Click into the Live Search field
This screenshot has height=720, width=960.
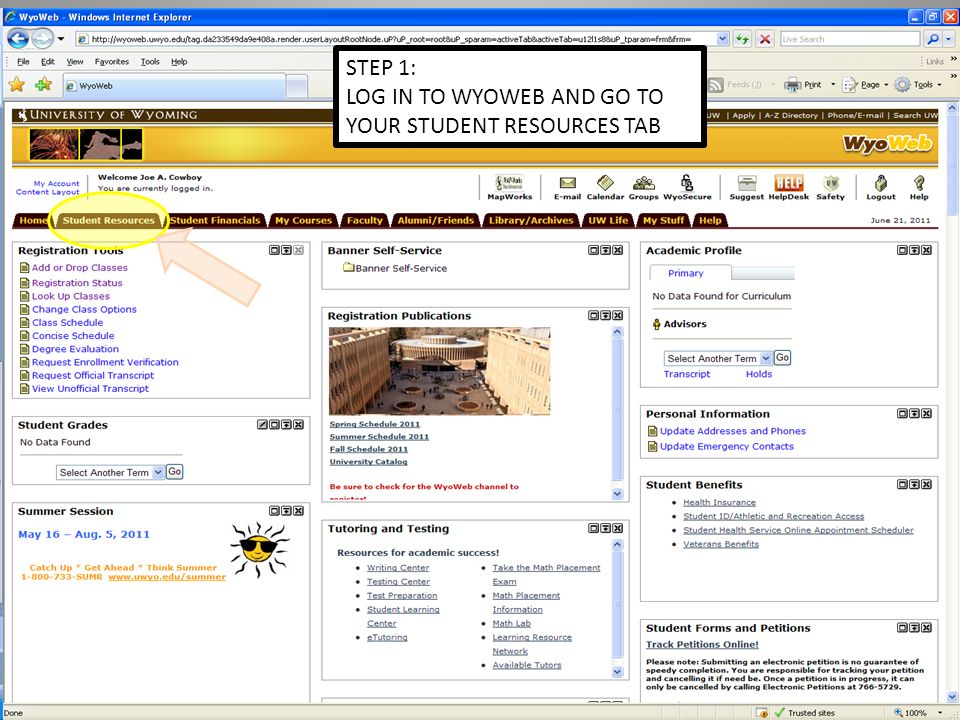850,39
